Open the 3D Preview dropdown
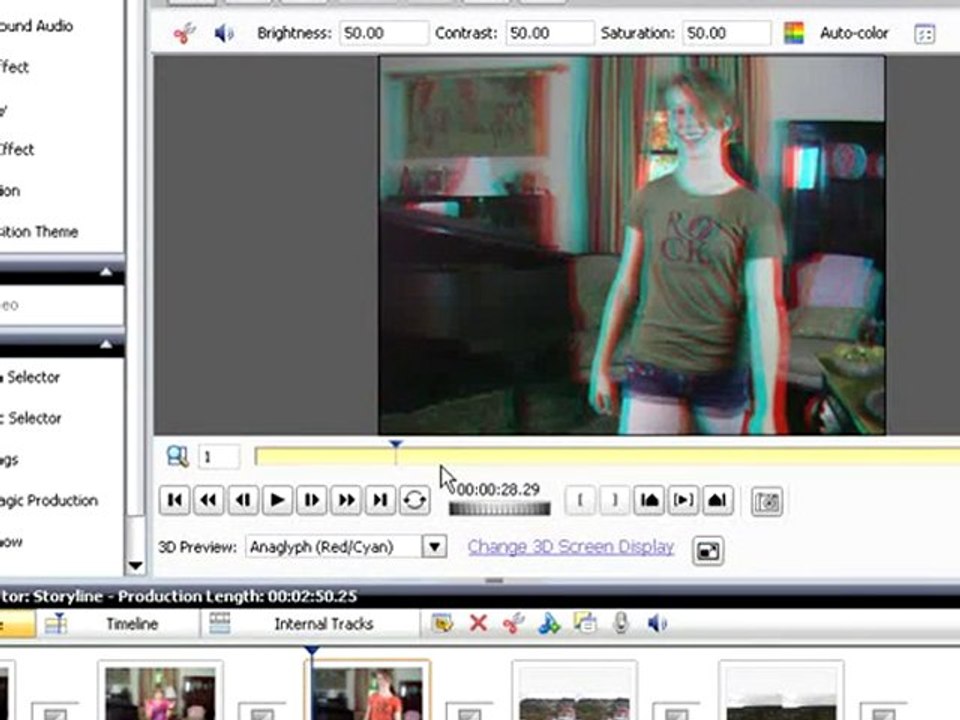The width and height of the screenshot is (960, 720). tap(435, 546)
